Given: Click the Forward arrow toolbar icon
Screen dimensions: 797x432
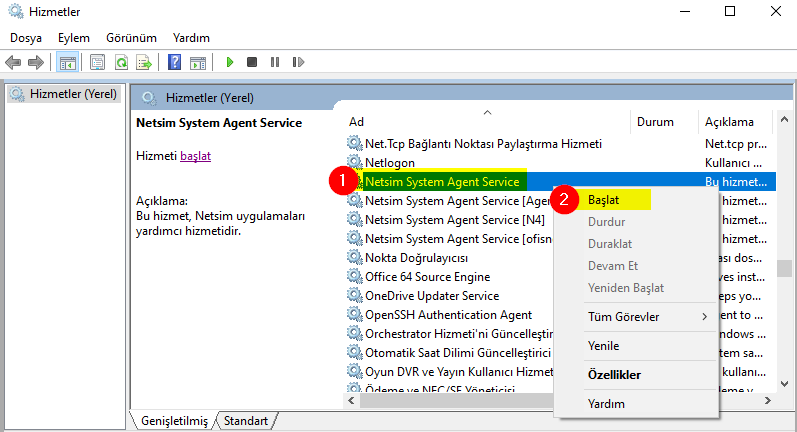Looking at the screenshot, I should (x=36, y=63).
